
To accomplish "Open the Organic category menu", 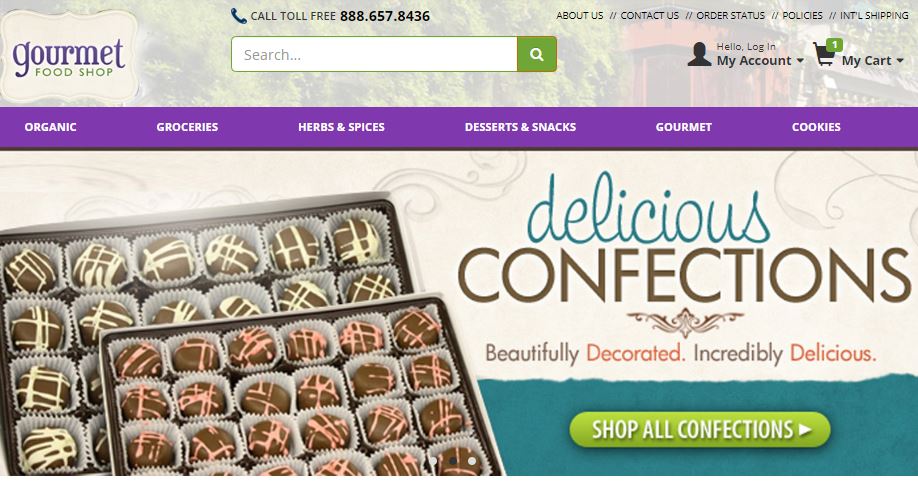I will point(50,127).
